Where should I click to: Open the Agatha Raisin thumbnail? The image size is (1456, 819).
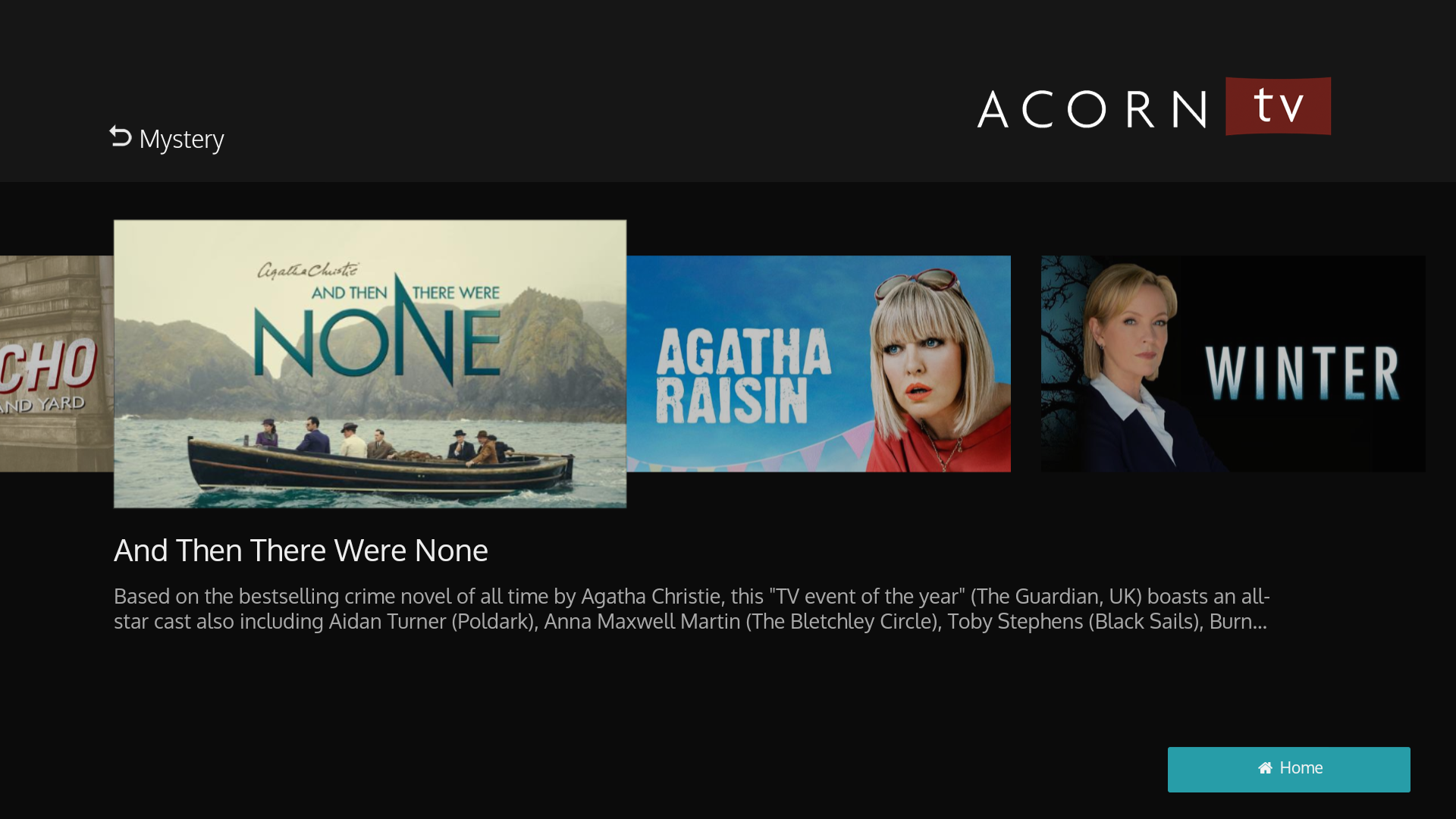point(818,364)
